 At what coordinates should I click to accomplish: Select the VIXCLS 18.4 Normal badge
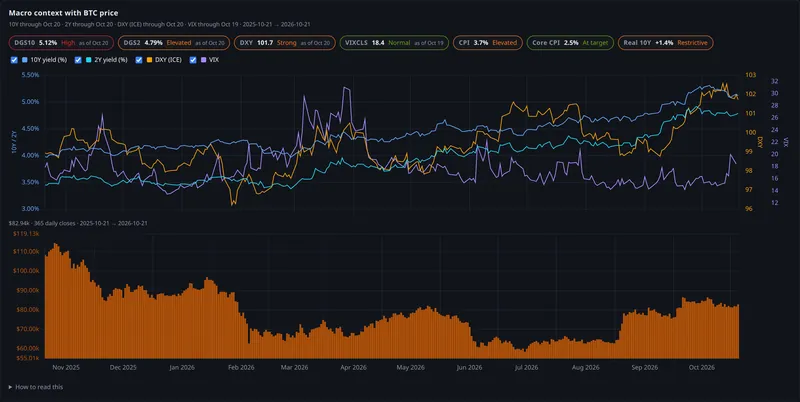(394, 43)
